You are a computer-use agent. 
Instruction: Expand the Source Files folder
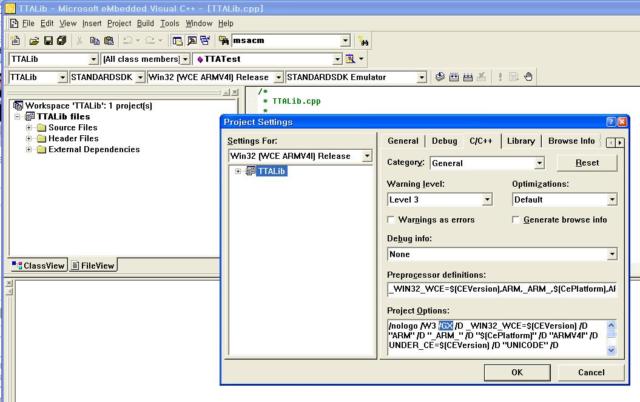pyautogui.click(x=29, y=128)
